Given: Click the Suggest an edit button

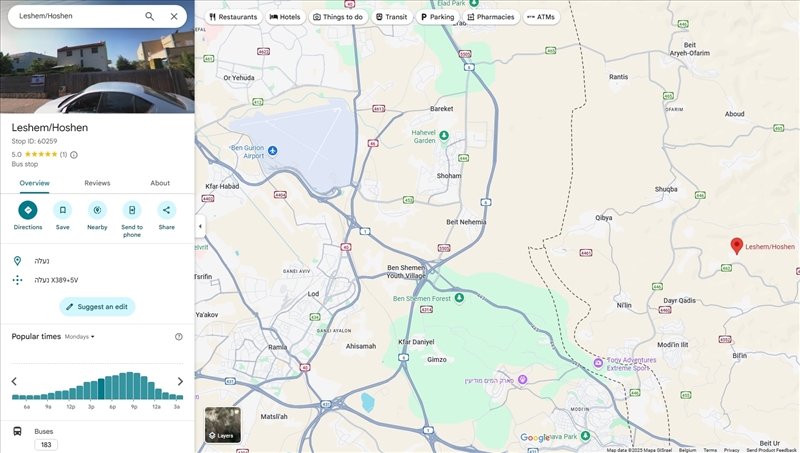Looking at the screenshot, I should tap(97, 306).
